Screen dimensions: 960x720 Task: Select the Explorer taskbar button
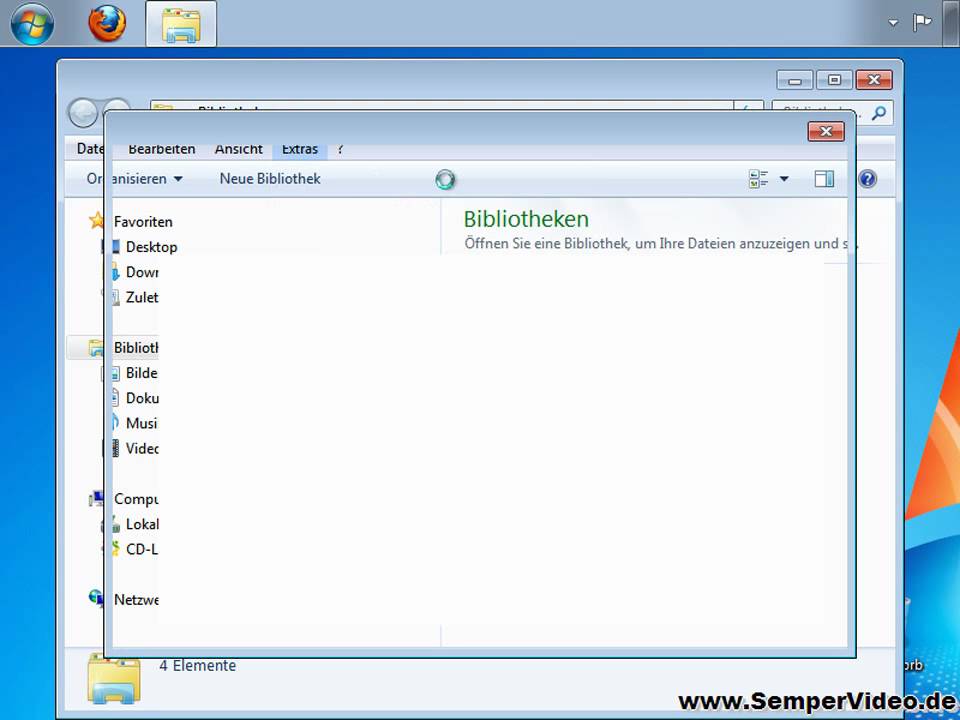pyautogui.click(x=181, y=24)
